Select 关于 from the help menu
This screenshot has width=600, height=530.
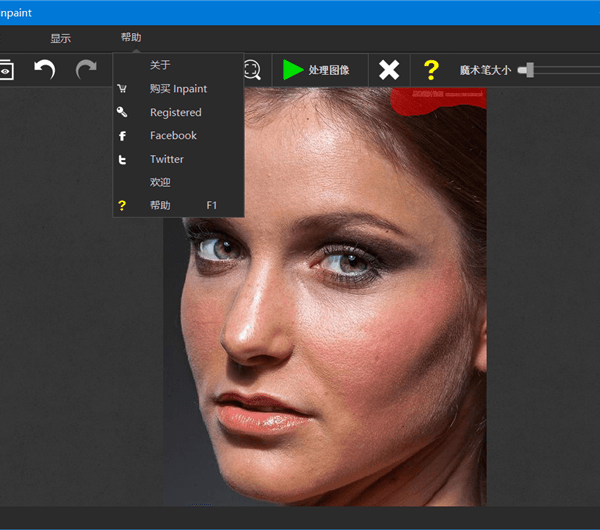pyautogui.click(x=160, y=66)
